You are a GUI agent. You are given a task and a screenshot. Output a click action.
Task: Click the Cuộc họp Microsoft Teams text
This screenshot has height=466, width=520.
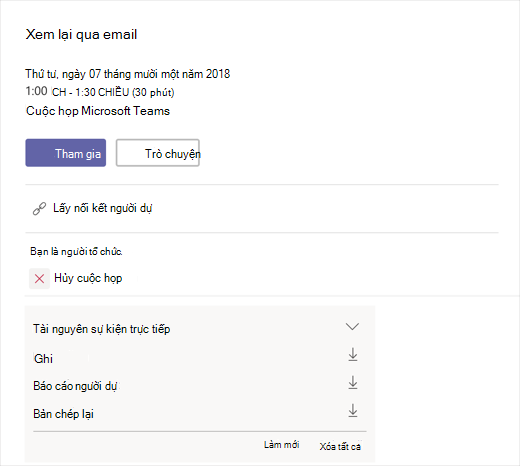coord(98,111)
